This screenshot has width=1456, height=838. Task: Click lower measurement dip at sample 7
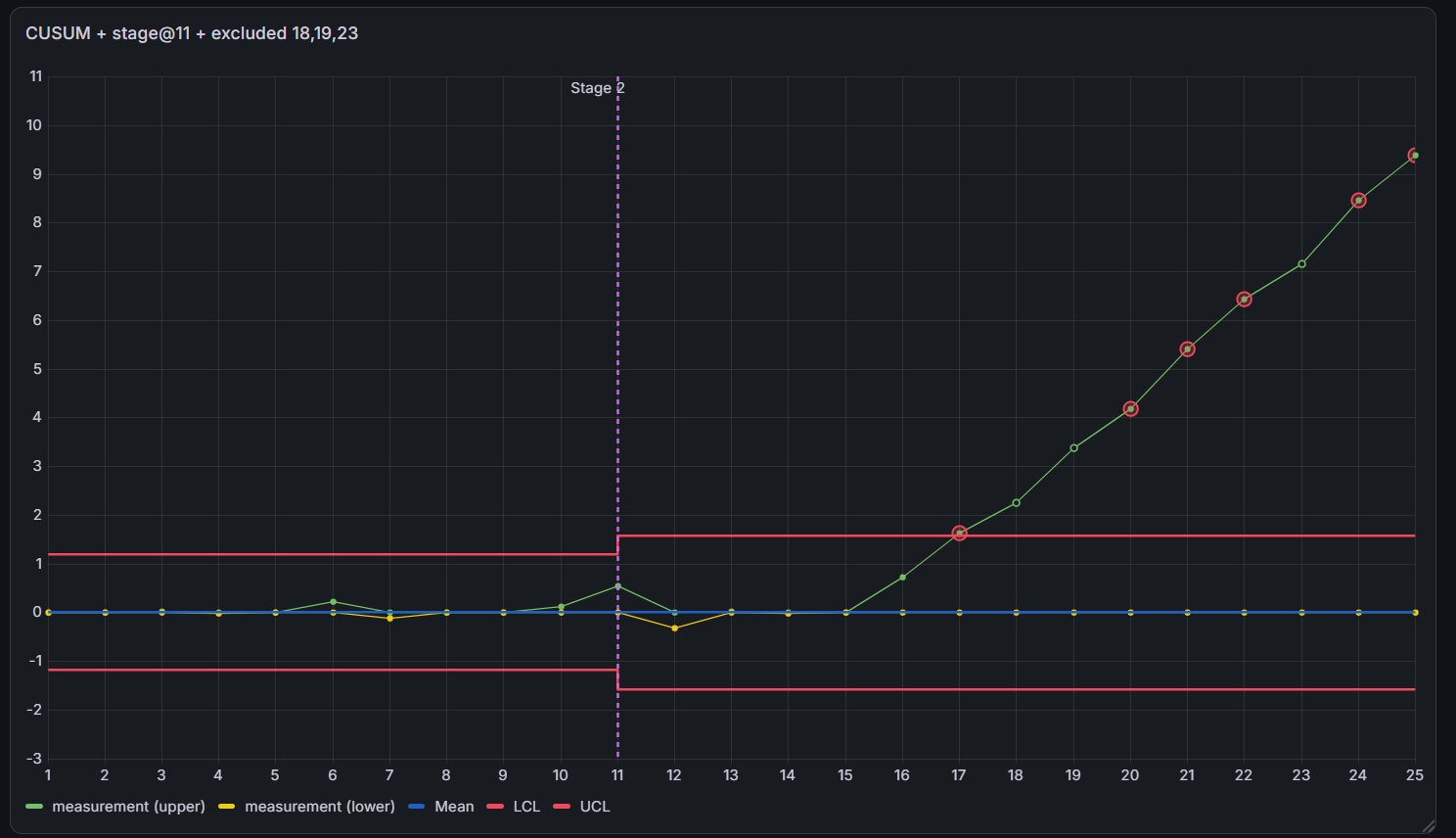389,619
